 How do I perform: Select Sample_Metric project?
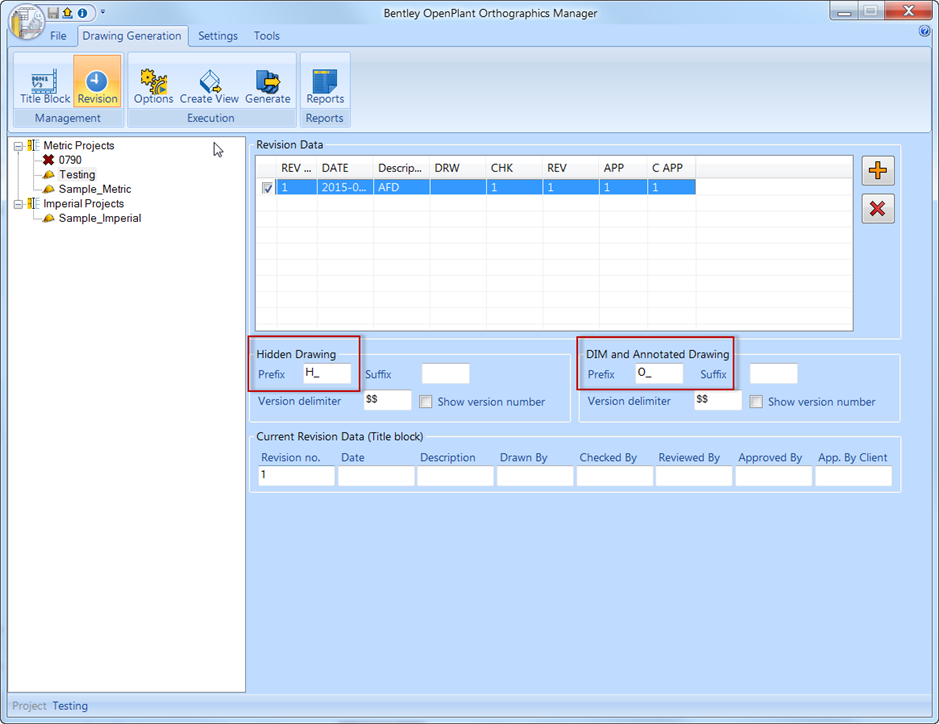click(x=95, y=189)
